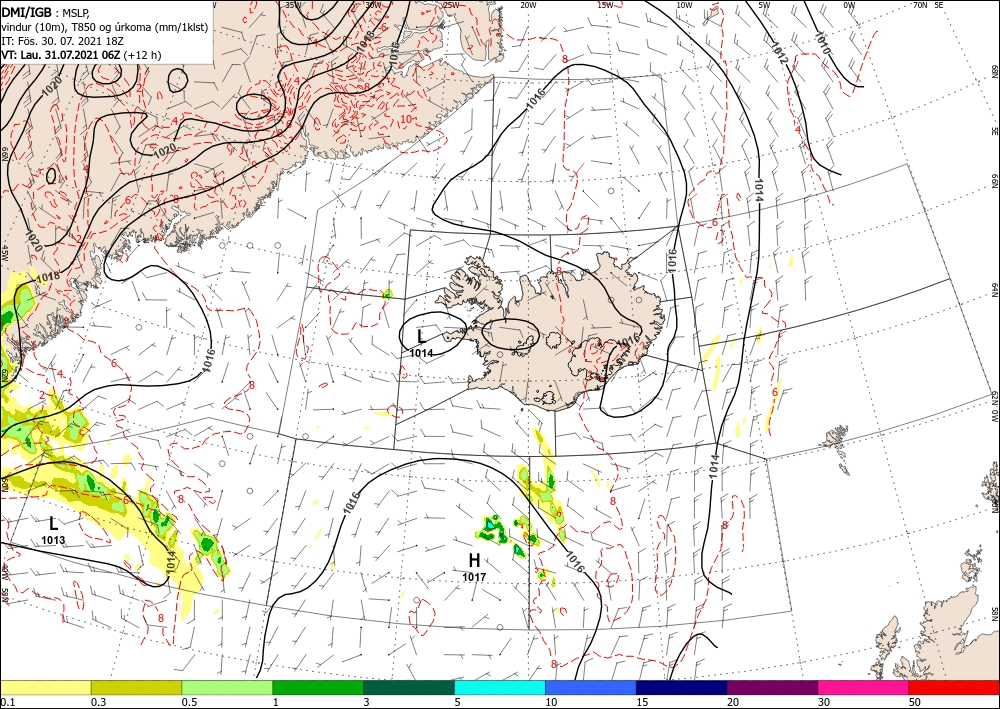The image size is (1000, 709).
Task: Click the legend value "0.3"
Action: 98,702
